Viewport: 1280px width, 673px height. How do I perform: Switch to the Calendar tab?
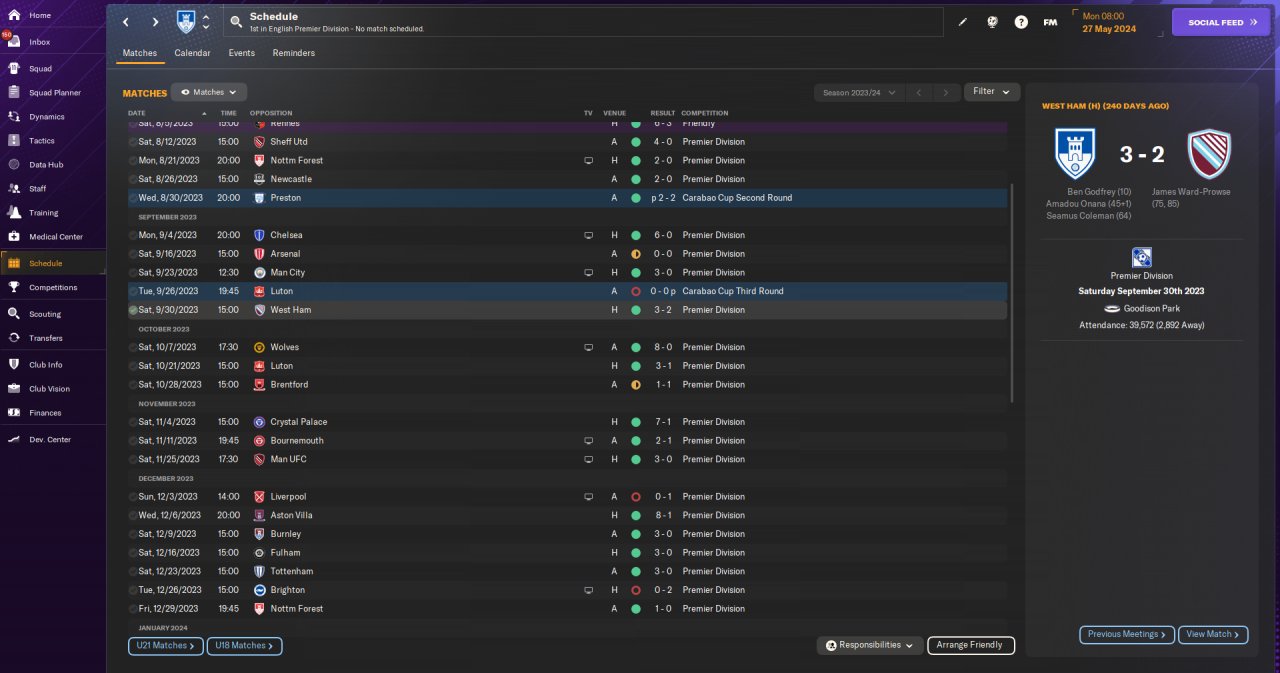[x=192, y=53]
